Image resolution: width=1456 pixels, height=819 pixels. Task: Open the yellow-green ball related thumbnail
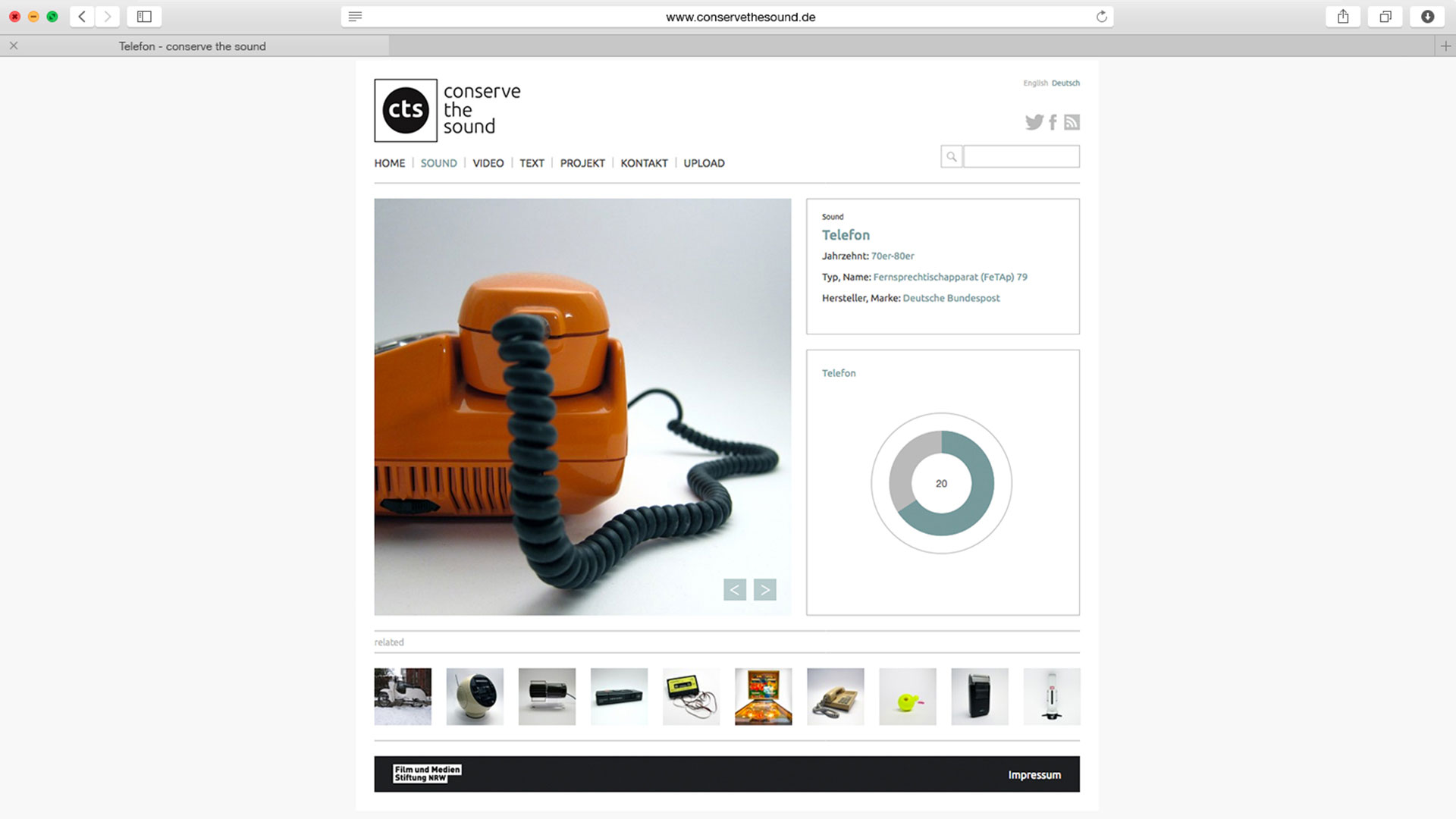[908, 696]
